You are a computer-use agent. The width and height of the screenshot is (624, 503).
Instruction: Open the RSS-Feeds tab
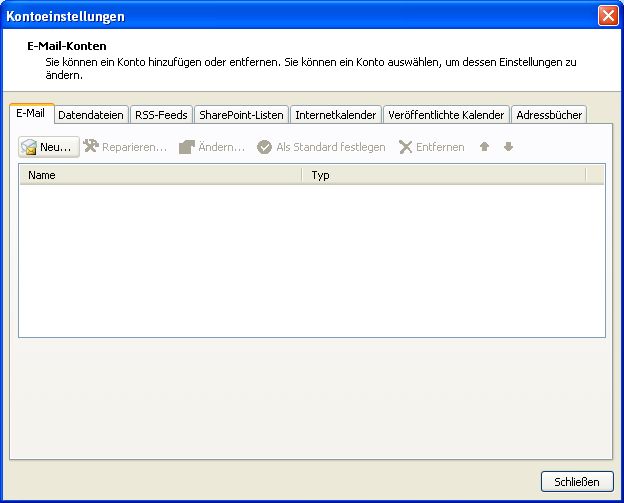point(161,115)
